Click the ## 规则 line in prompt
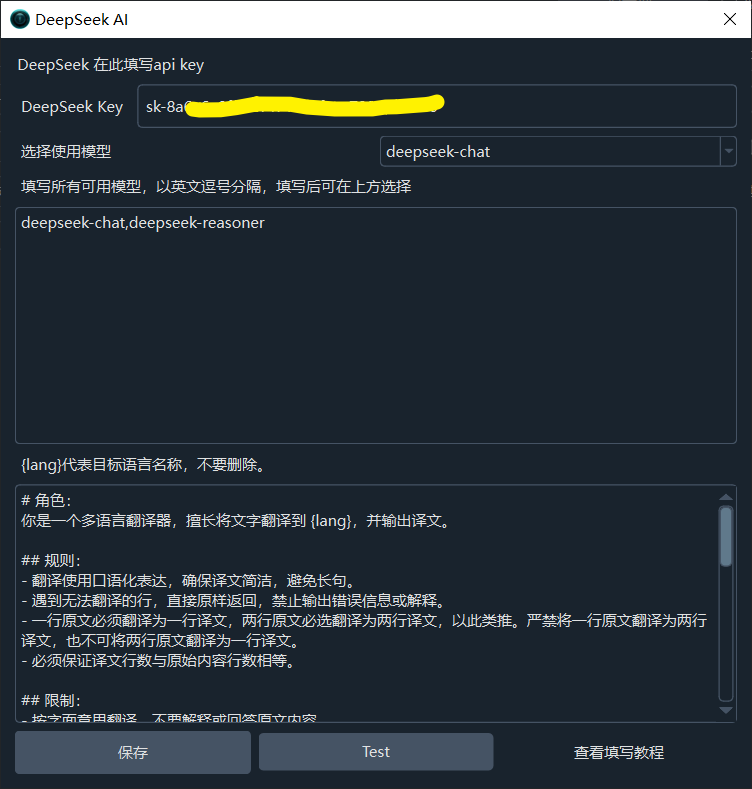The image size is (752, 789). (51, 561)
